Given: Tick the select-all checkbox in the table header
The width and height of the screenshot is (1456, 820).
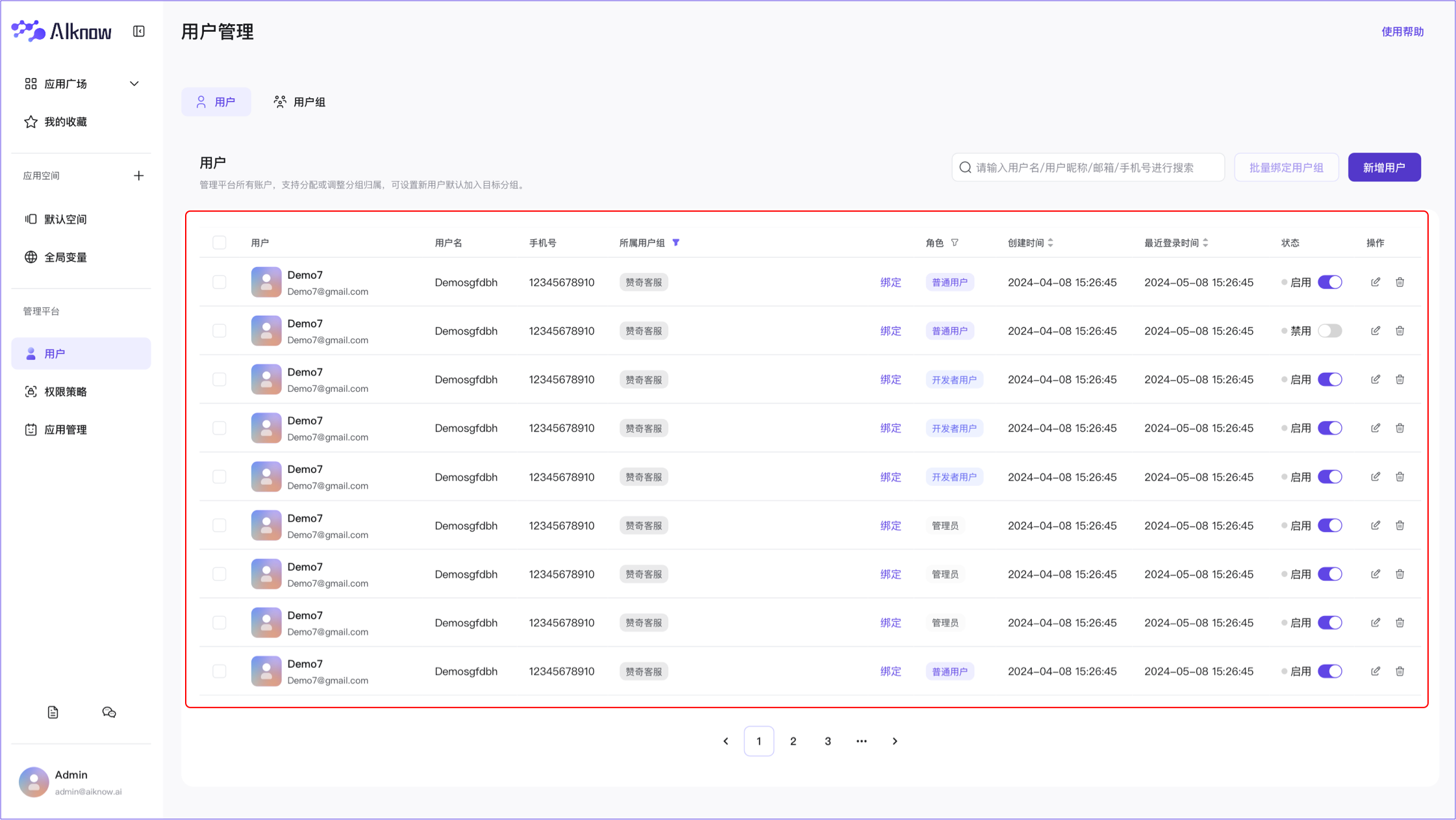Looking at the screenshot, I should click(220, 242).
